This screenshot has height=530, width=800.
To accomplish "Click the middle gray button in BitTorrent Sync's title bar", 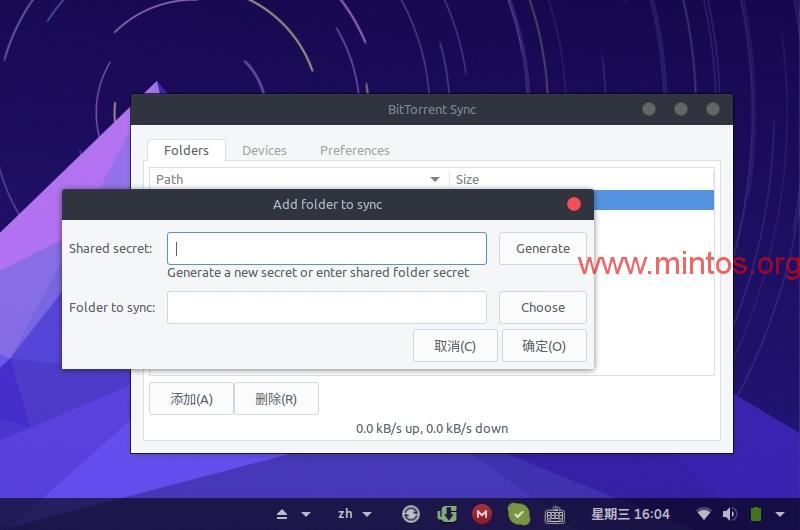I will pyautogui.click(x=681, y=109).
